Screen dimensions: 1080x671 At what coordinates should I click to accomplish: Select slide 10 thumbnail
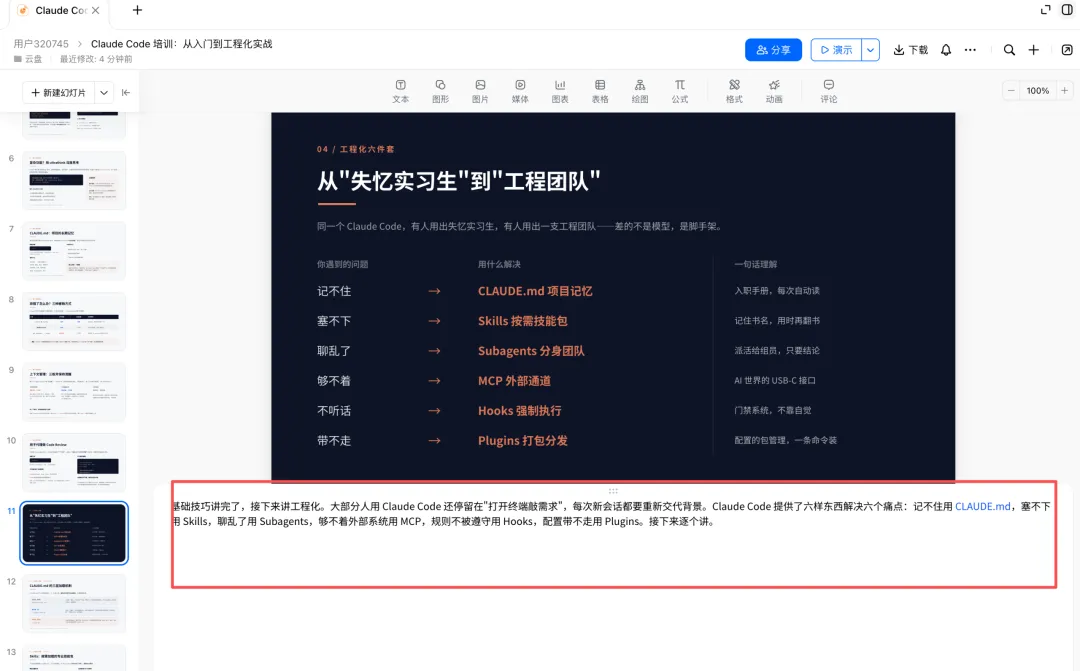[74, 462]
